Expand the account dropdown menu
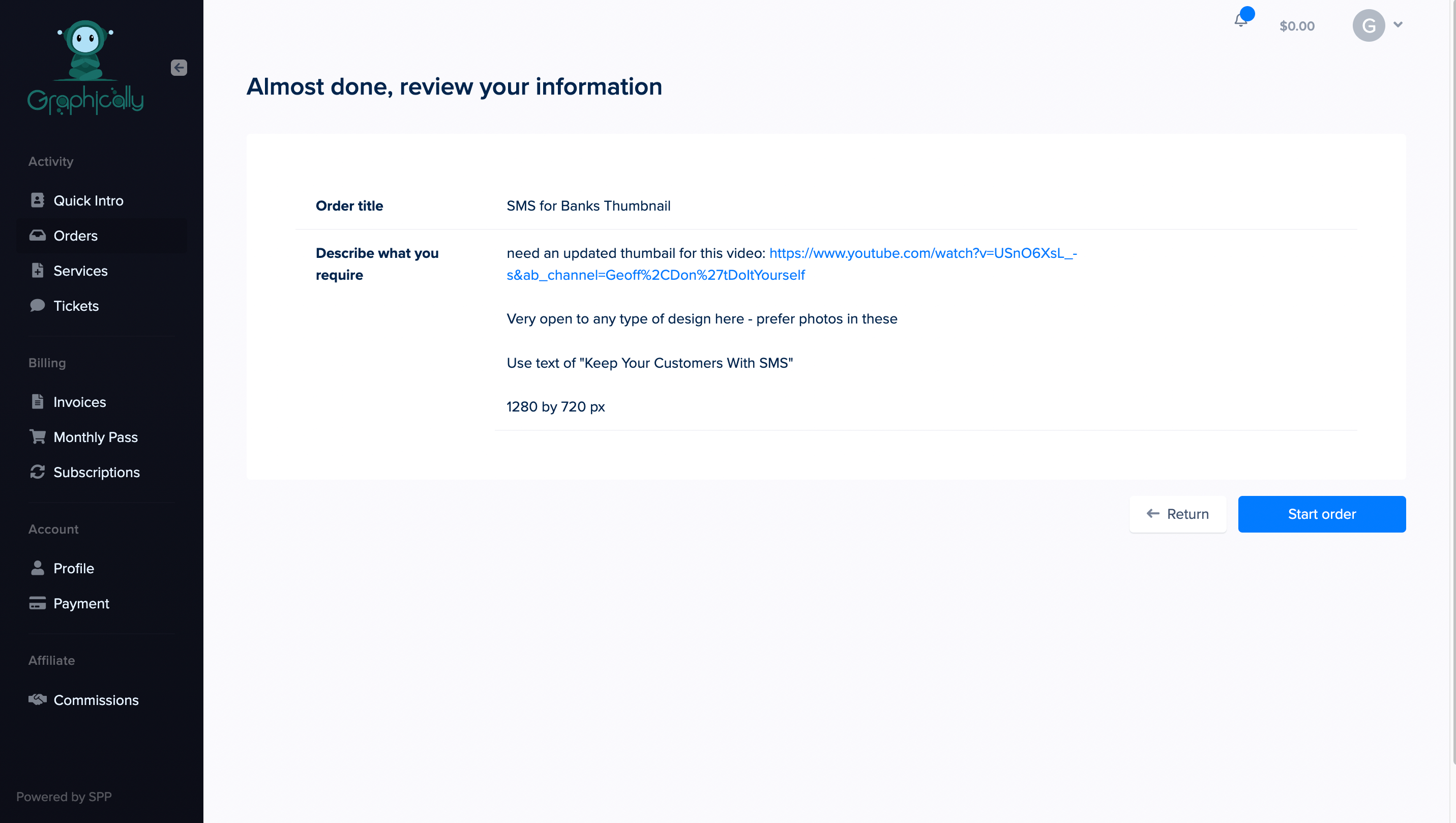 point(1397,25)
